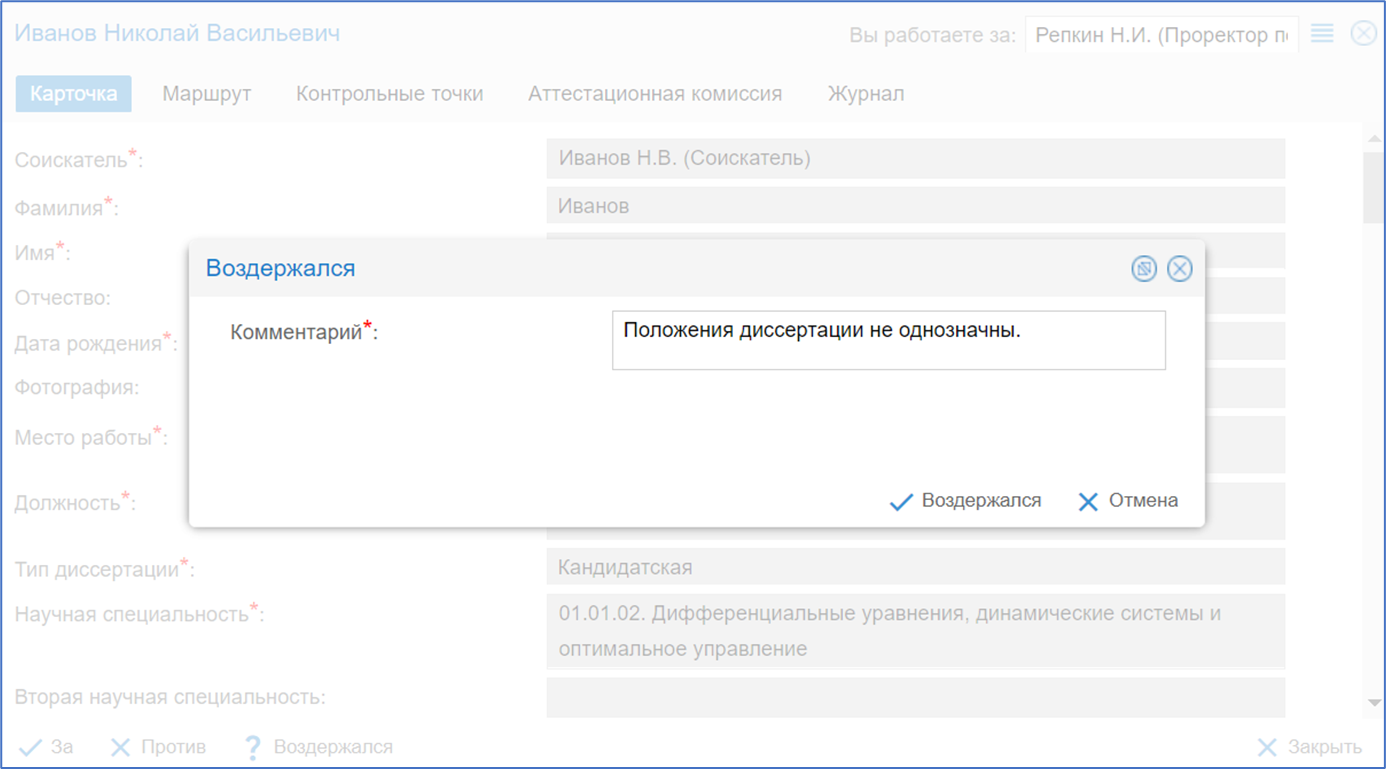Select the Карточка tab
The image size is (1386, 769).
74,94
